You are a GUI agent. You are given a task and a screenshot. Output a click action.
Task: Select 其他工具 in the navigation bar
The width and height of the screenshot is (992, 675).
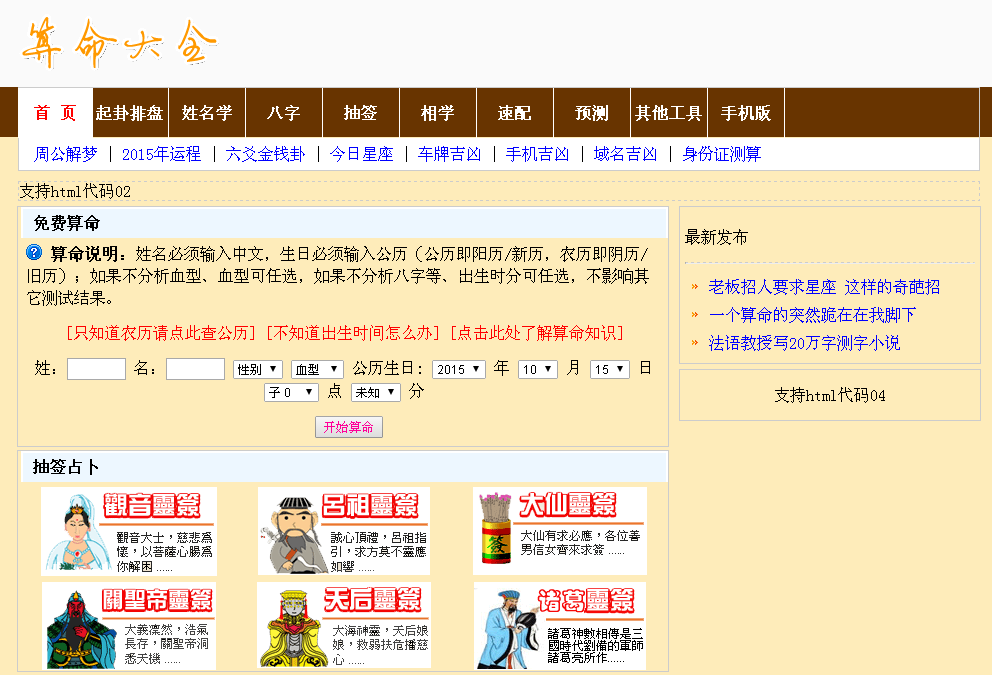(x=668, y=112)
